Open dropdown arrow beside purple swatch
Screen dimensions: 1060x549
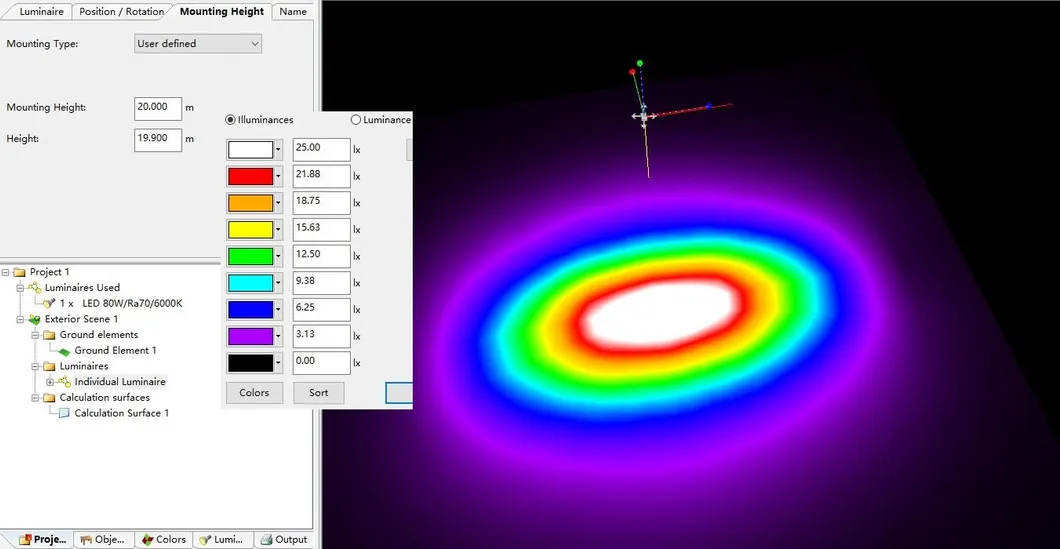(278, 336)
